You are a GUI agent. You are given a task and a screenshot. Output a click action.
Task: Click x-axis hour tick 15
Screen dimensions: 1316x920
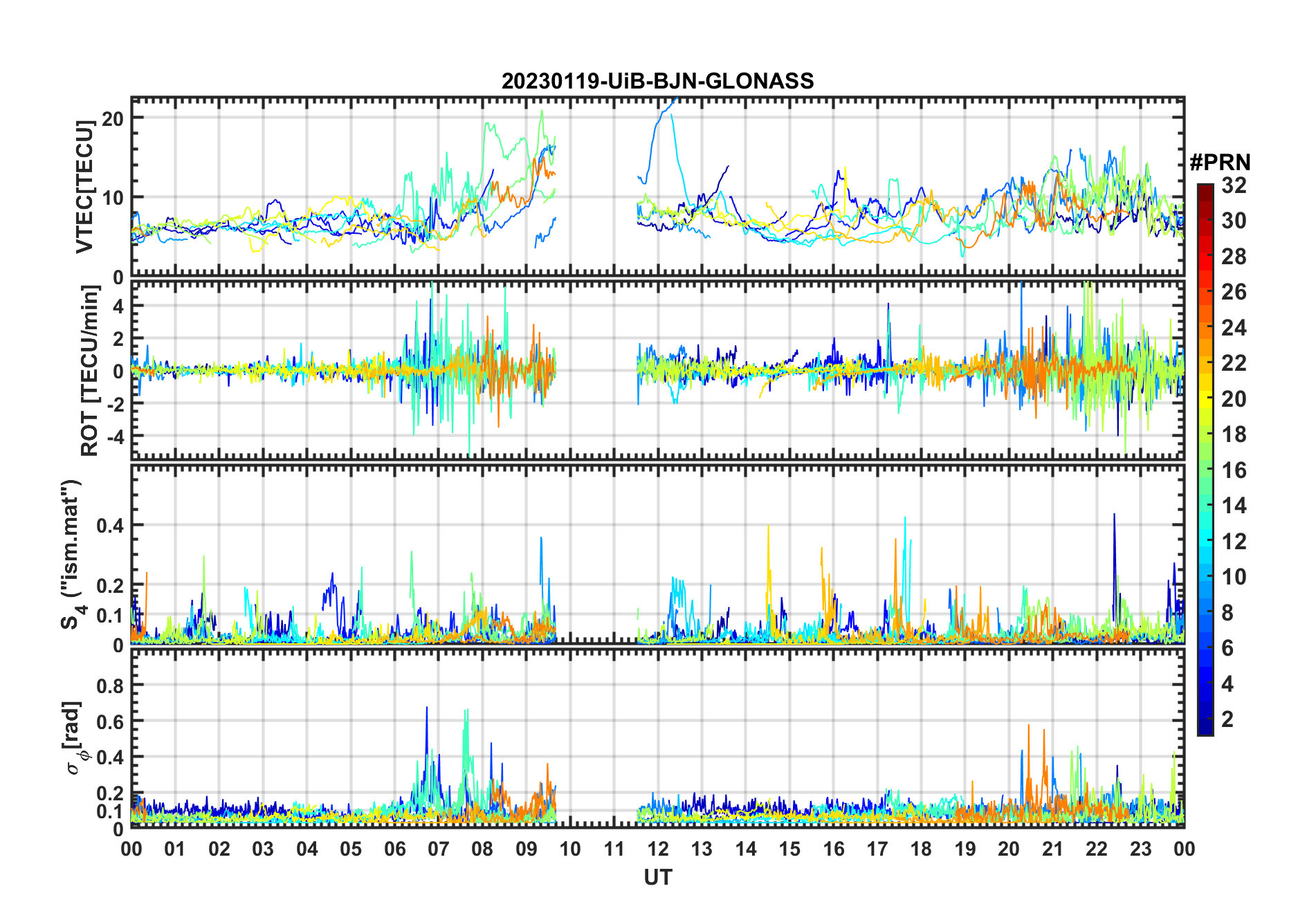(789, 849)
